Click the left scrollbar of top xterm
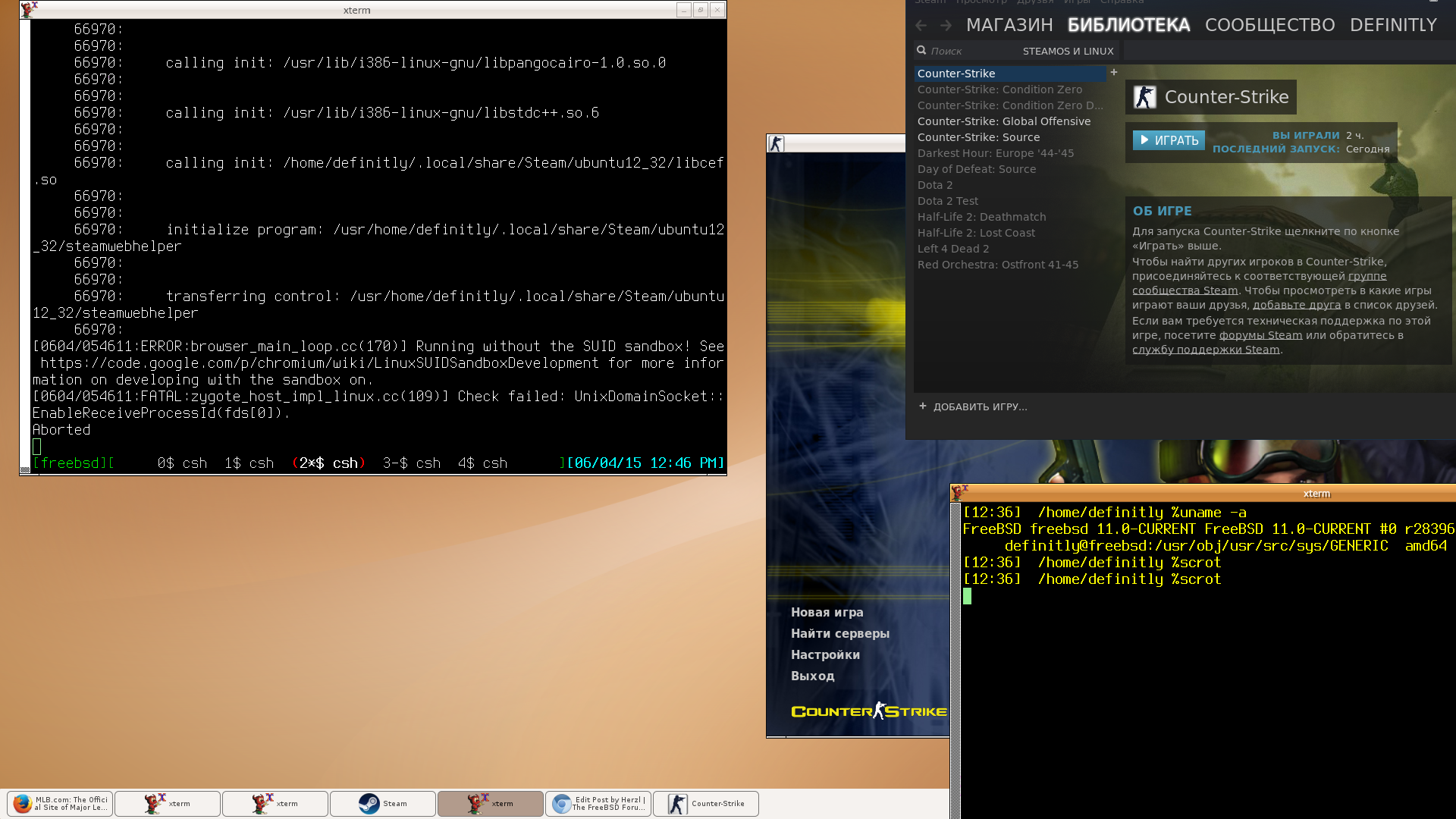The width and height of the screenshot is (1456, 819). (25, 246)
